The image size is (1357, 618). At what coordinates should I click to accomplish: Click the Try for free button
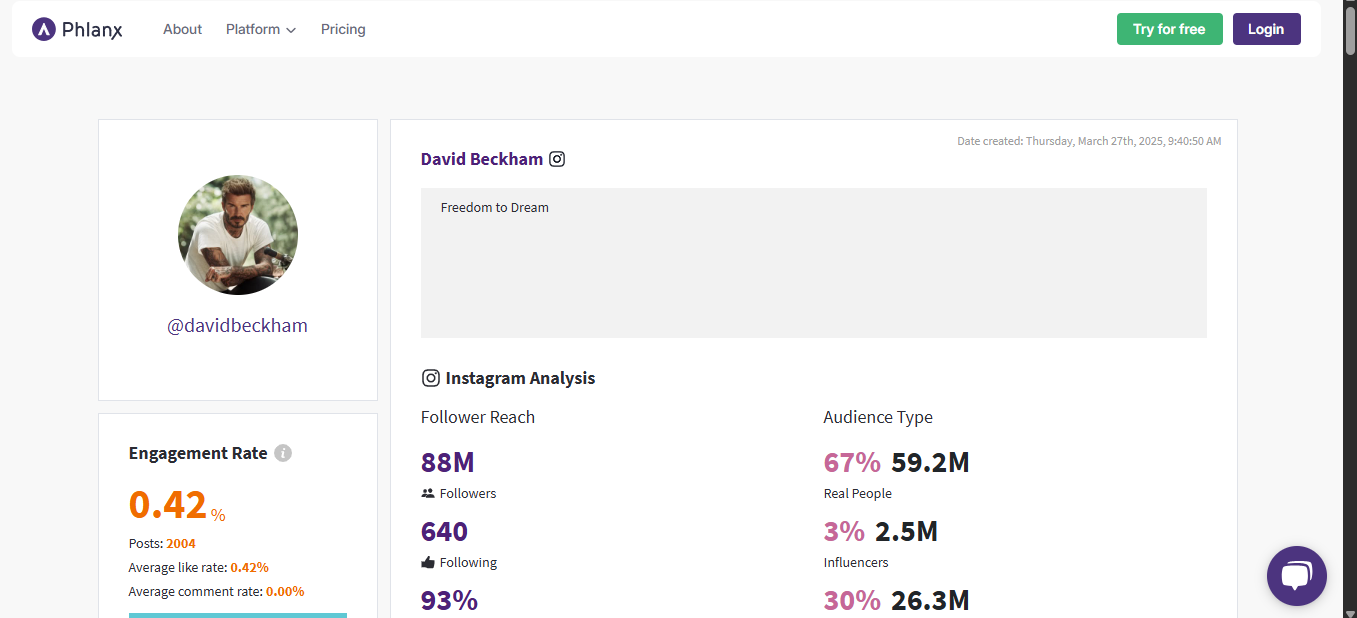pos(1169,29)
